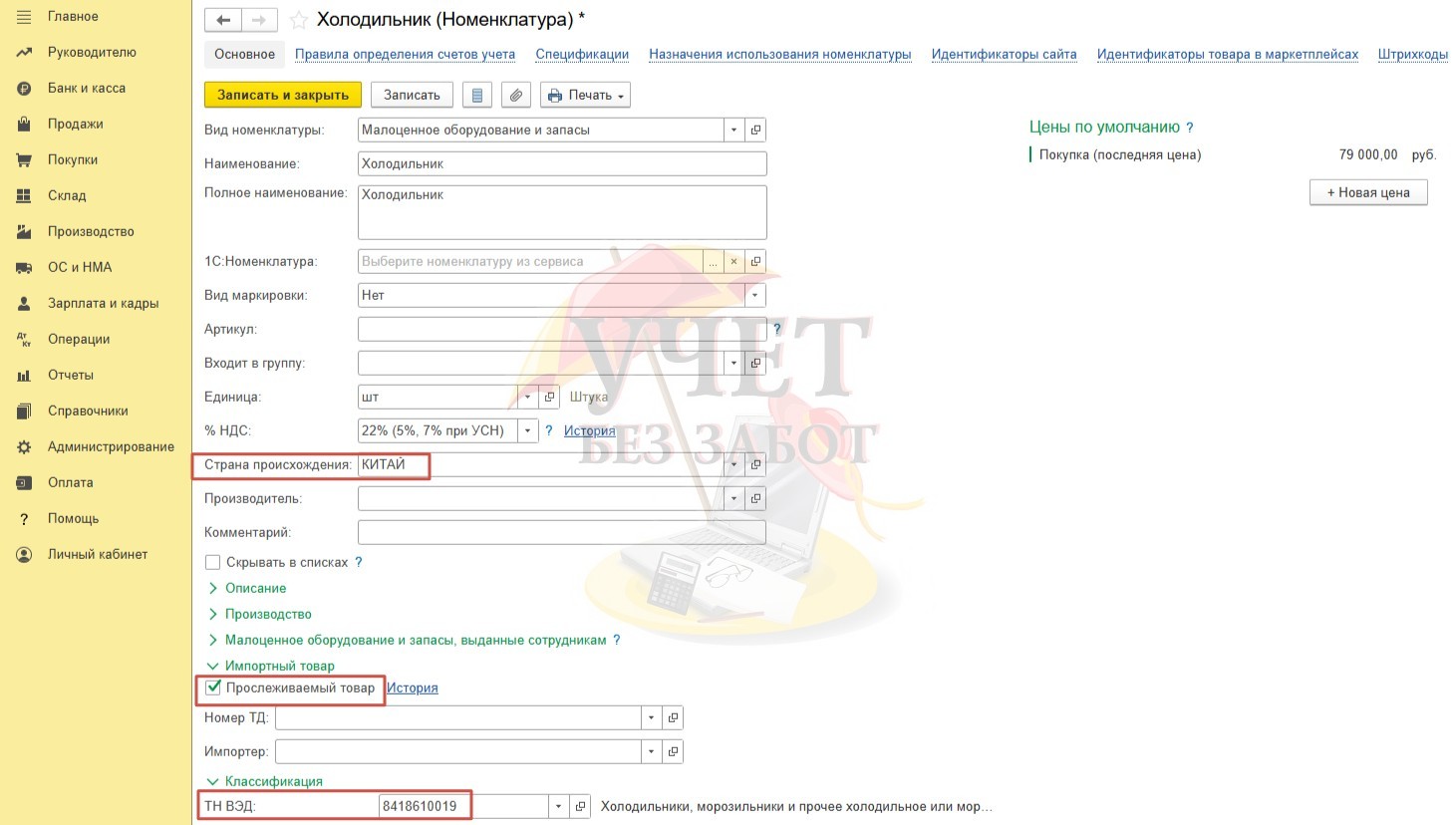Image resolution: width=1456 pixels, height=825 pixels.
Task: Collapse the Импортный товар section
Action: pos(279,666)
